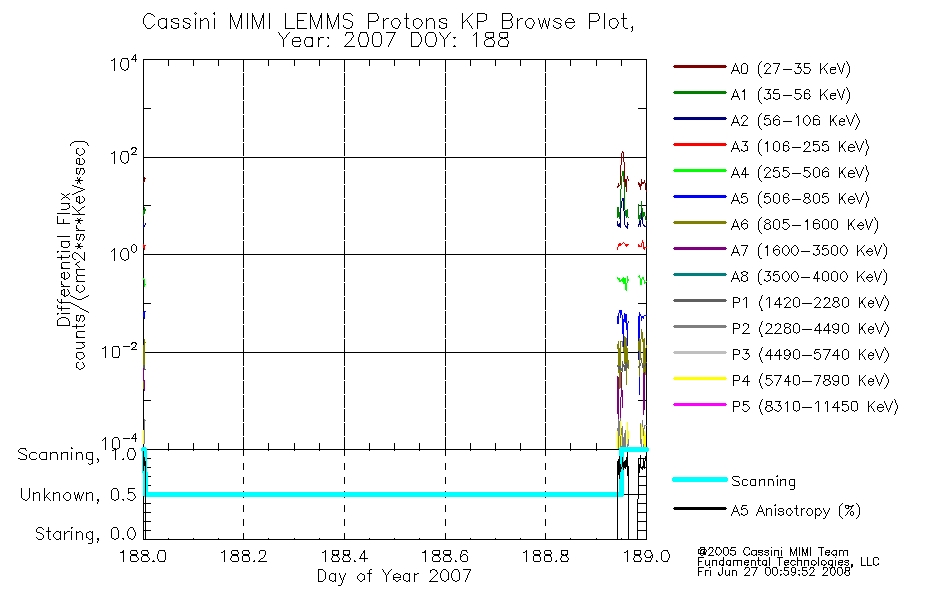Click the bright green A4 flux trace
This screenshot has height=600, width=950.
point(631,281)
